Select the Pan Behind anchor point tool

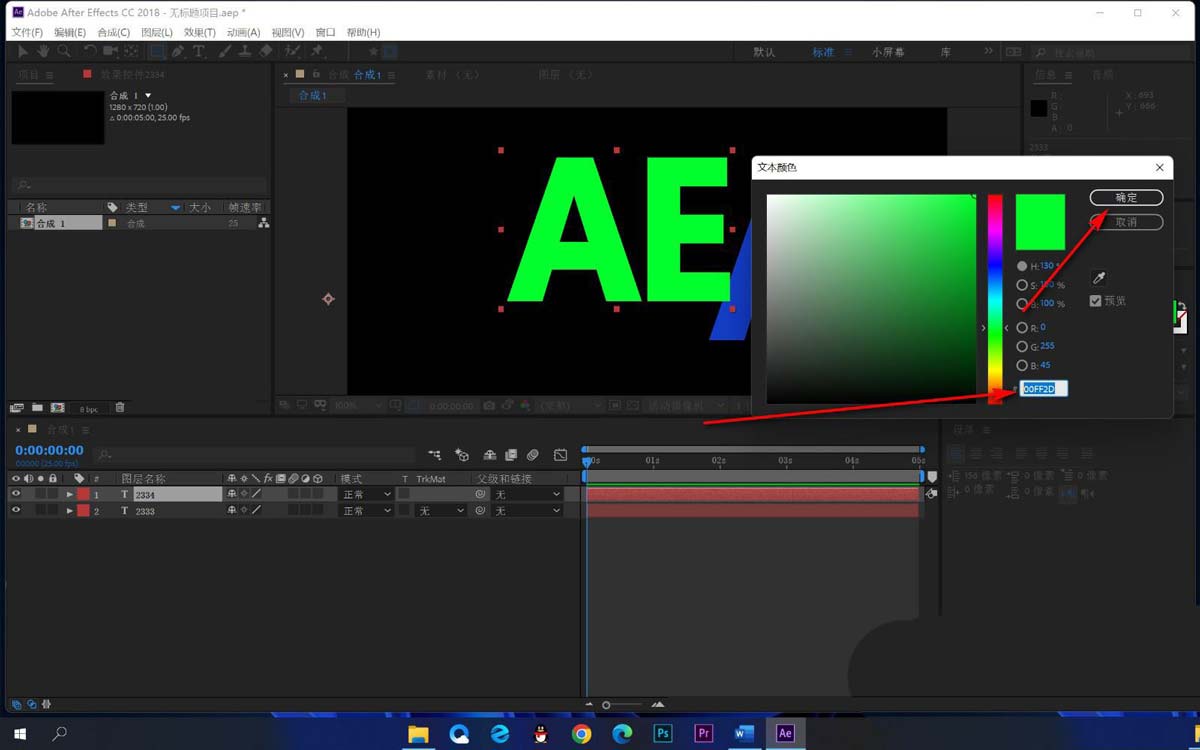pos(131,51)
